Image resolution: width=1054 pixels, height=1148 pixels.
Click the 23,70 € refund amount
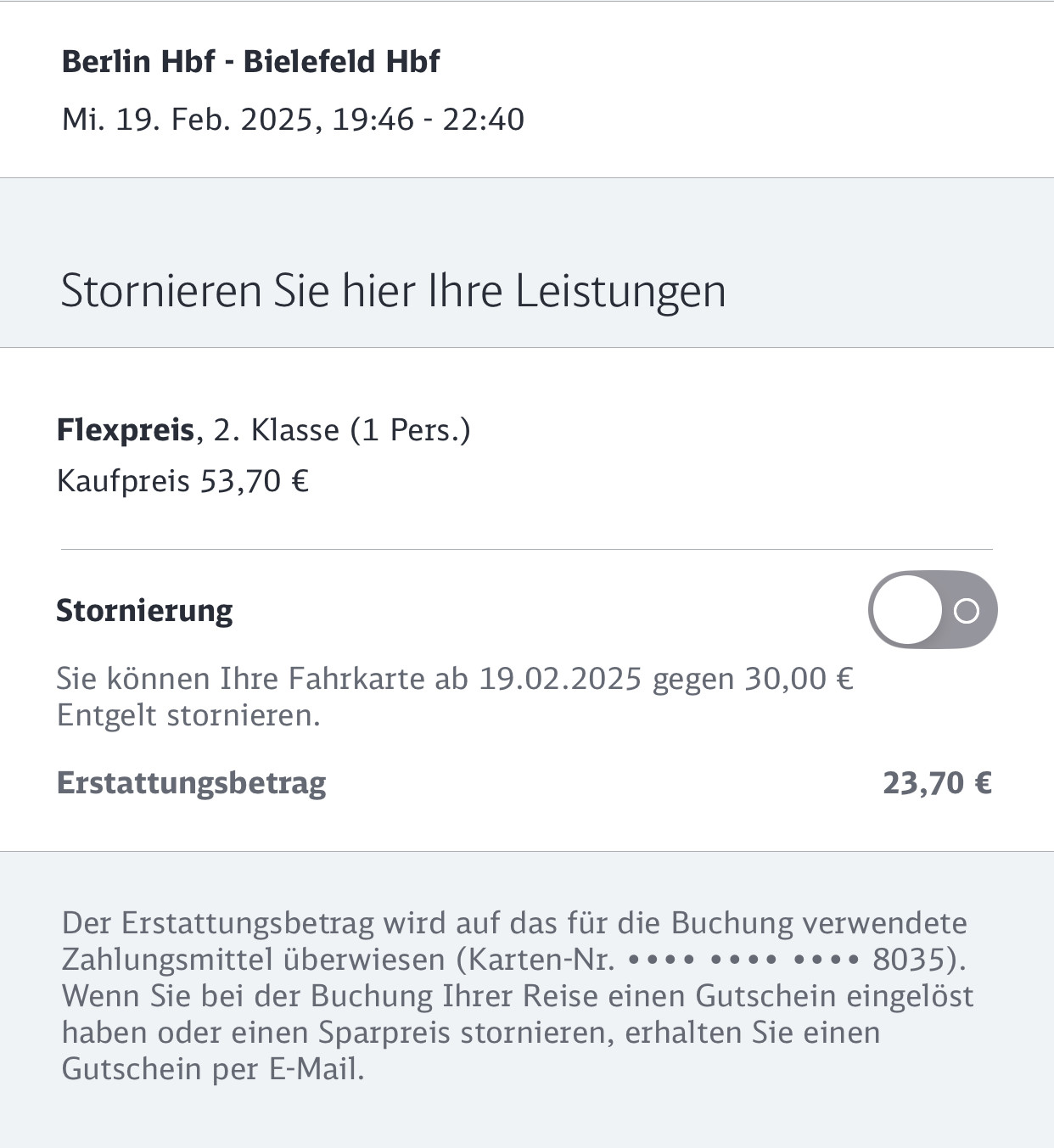(937, 782)
